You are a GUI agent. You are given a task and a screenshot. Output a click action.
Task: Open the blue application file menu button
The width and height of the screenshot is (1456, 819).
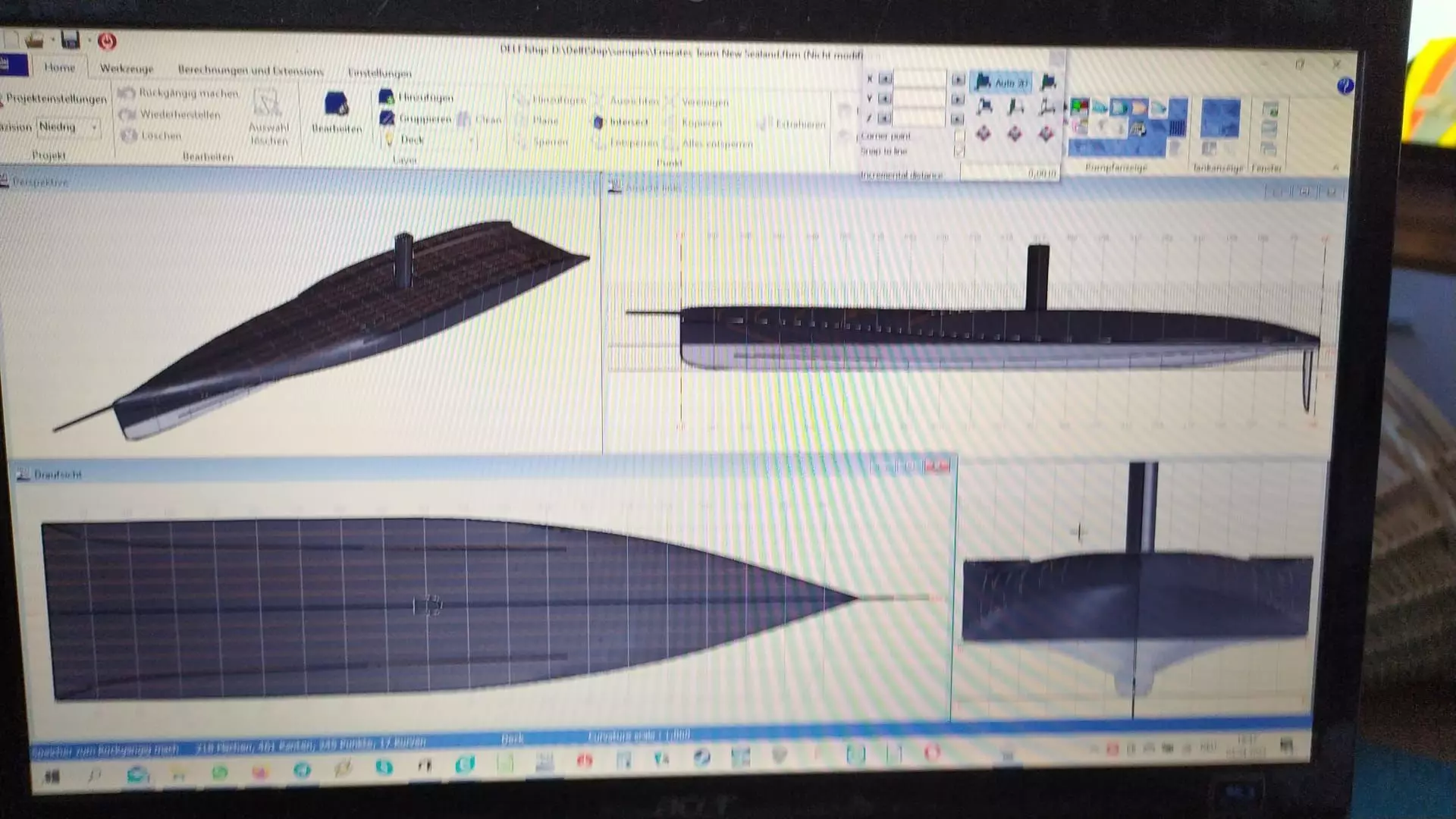13,65
